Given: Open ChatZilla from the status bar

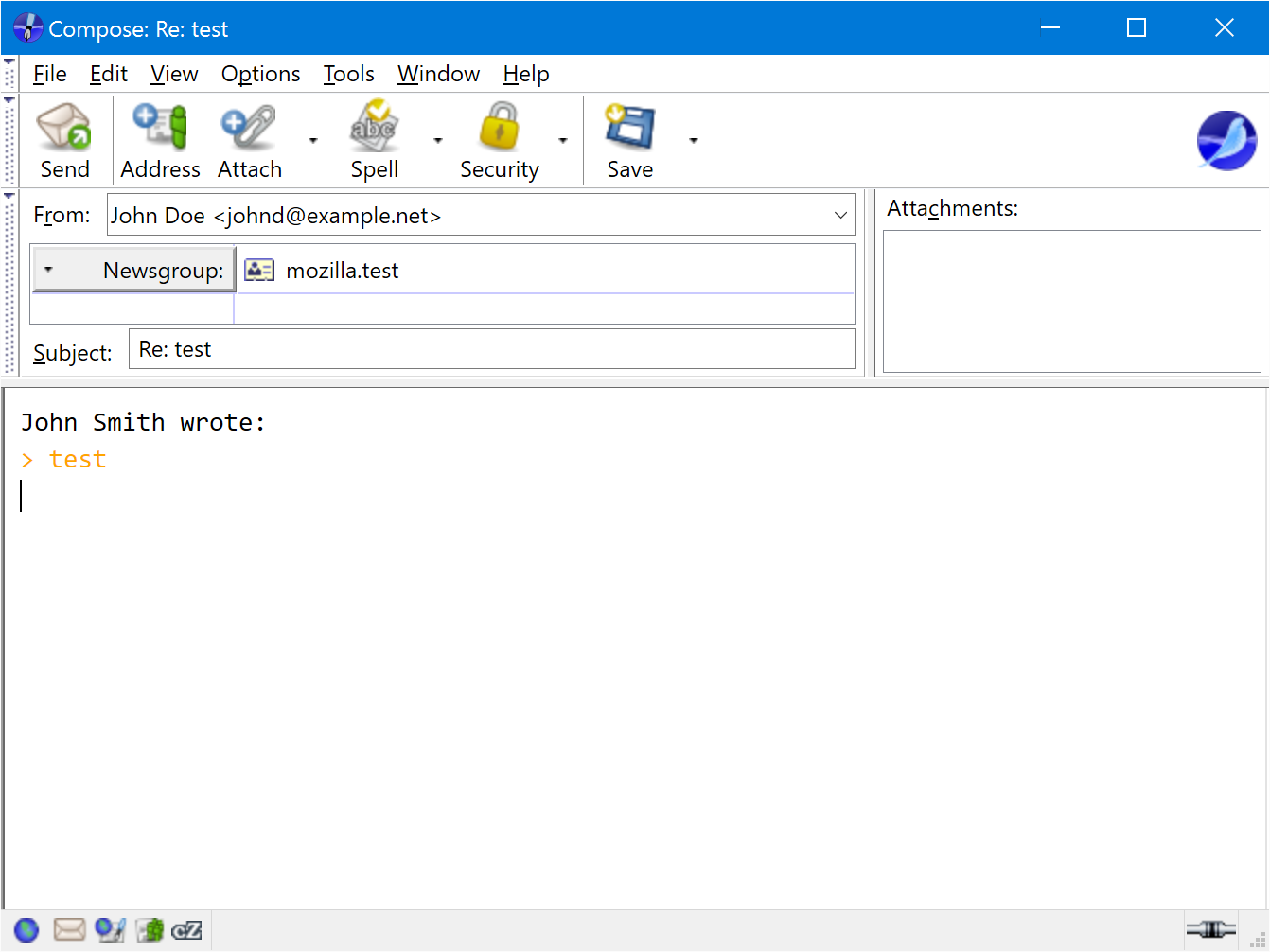Looking at the screenshot, I should tap(186, 929).
